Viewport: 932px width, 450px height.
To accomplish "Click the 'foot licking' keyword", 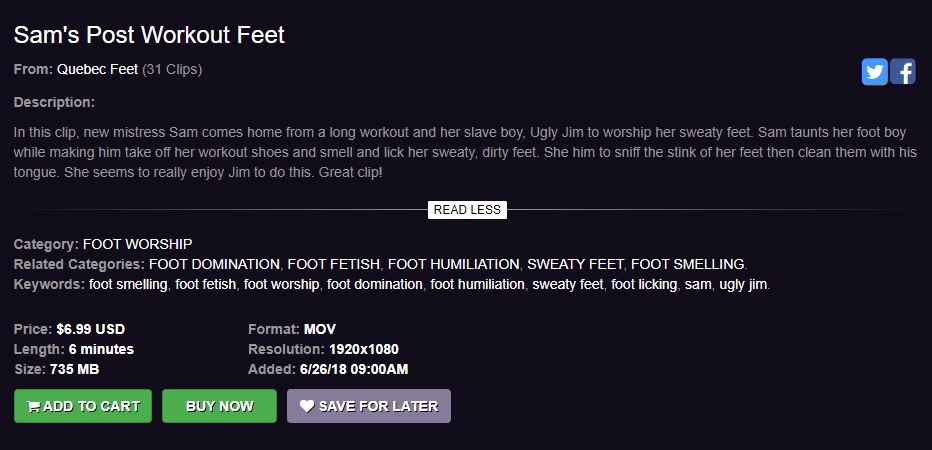I will [644, 285].
